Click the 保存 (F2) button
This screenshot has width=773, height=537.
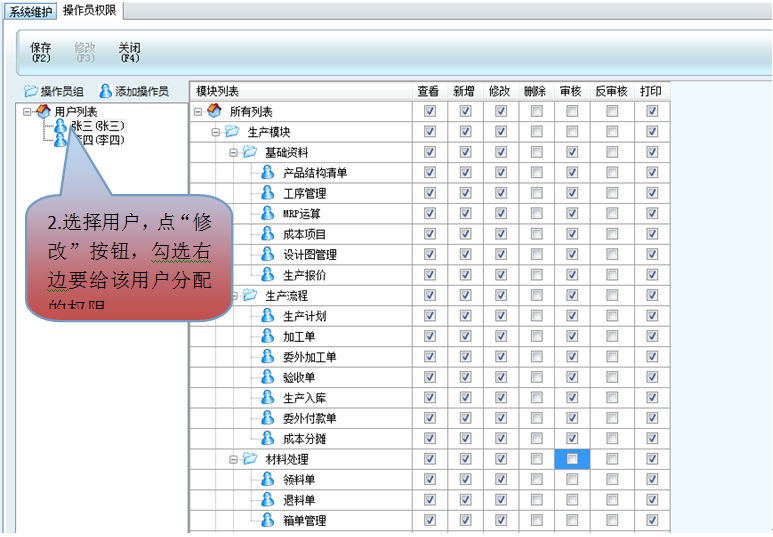coord(41,52)
